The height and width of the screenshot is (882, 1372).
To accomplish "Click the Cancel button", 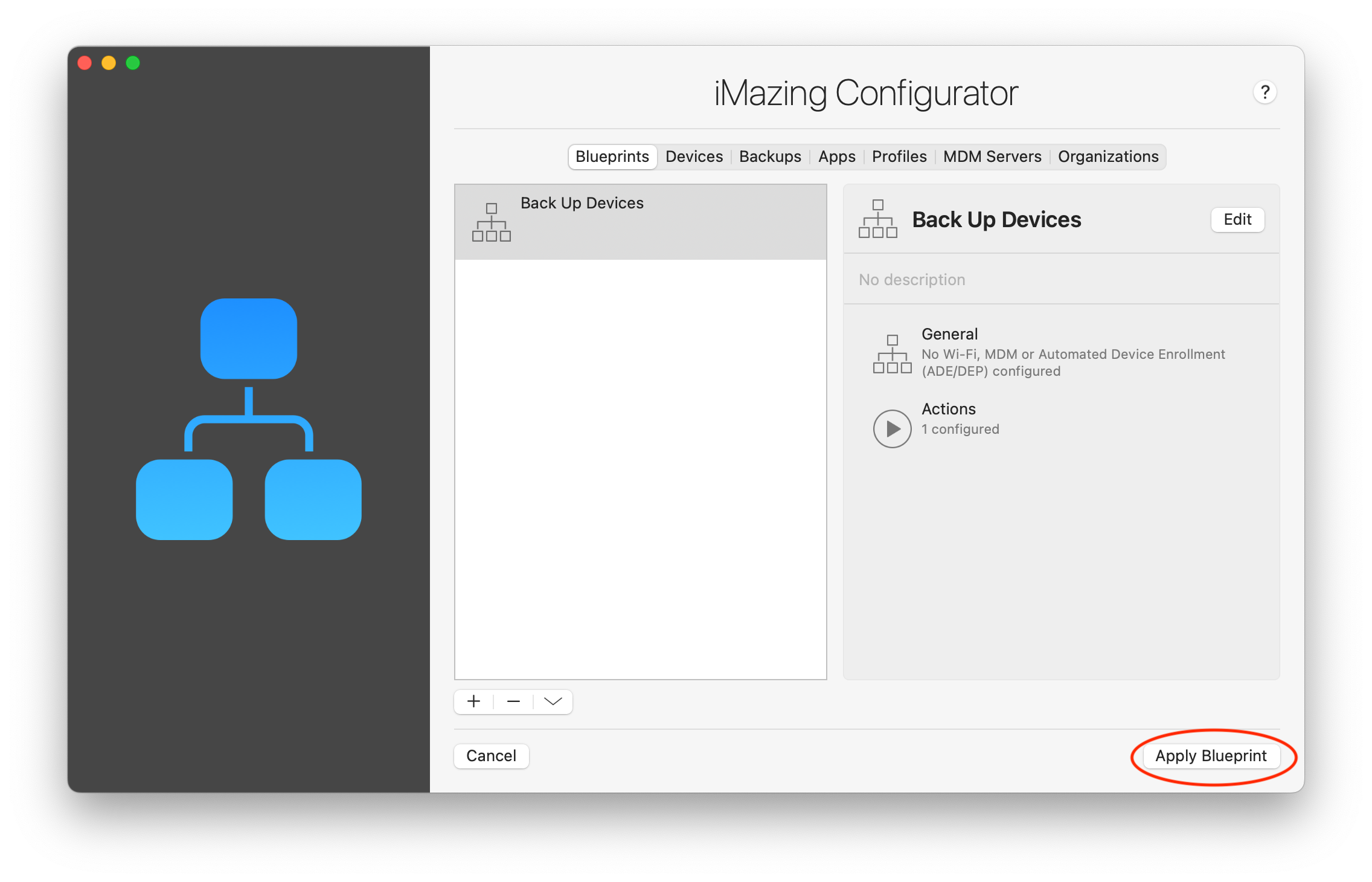I will 491,756.
